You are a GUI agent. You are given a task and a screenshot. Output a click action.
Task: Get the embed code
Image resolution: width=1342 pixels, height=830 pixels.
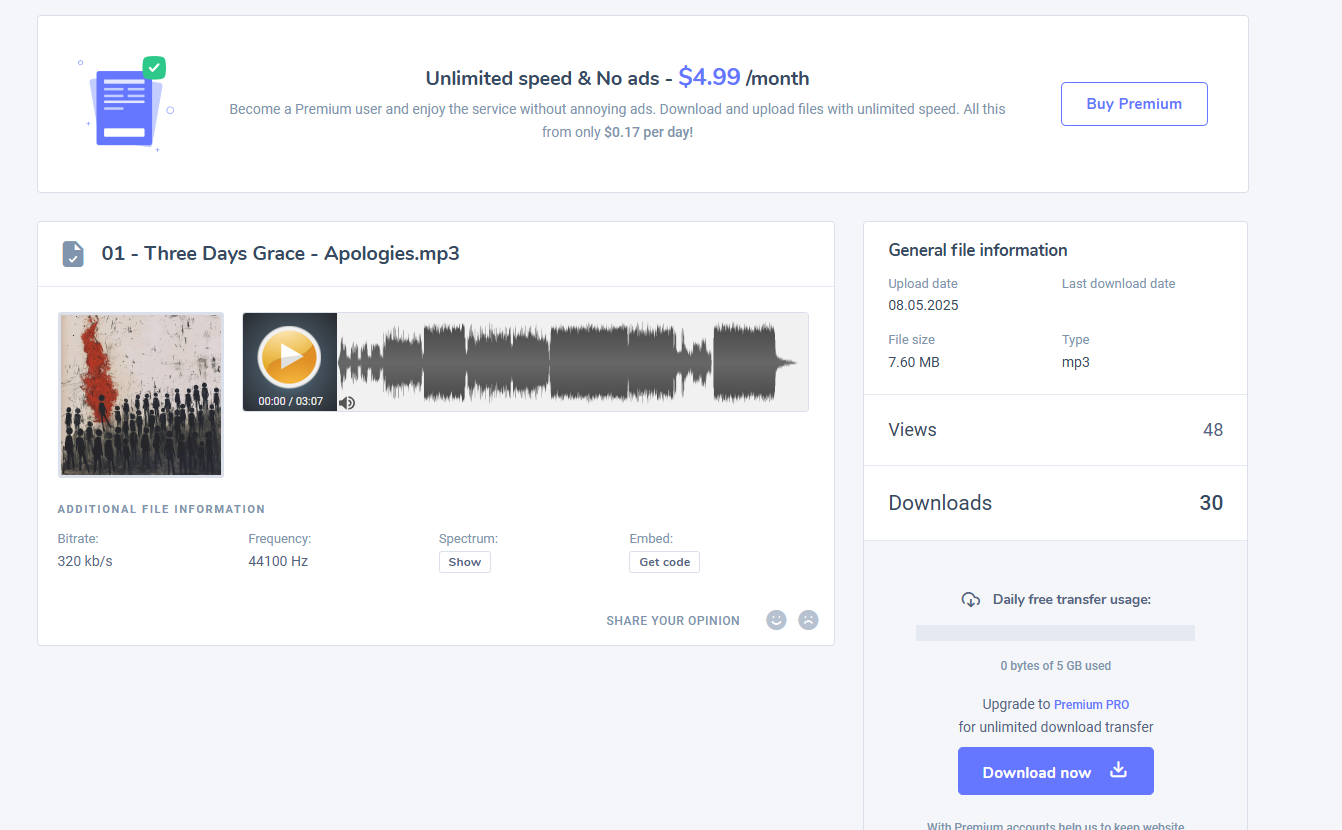click(x=665, y=562)
